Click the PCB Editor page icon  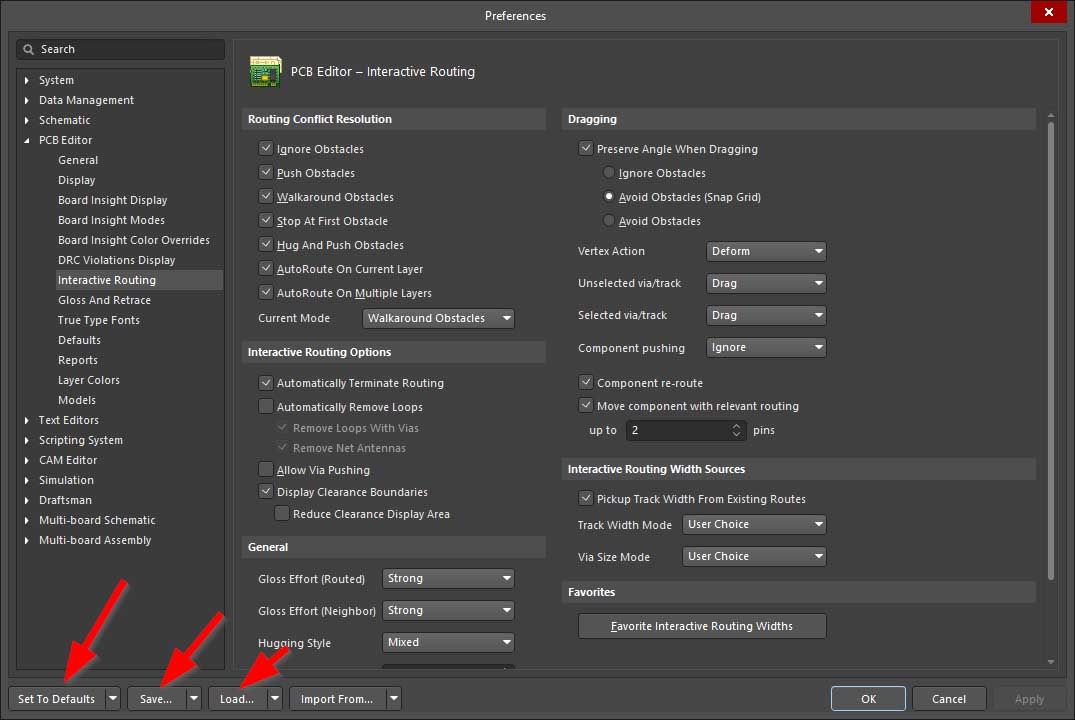point(264,71)
